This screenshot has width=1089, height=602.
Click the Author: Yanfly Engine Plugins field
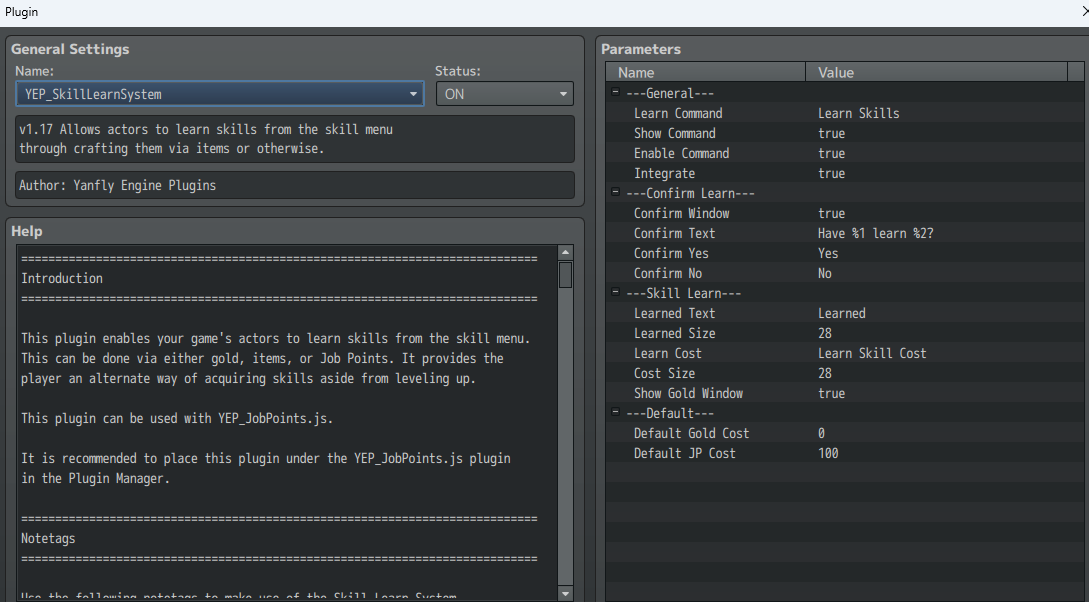point(295,185)
